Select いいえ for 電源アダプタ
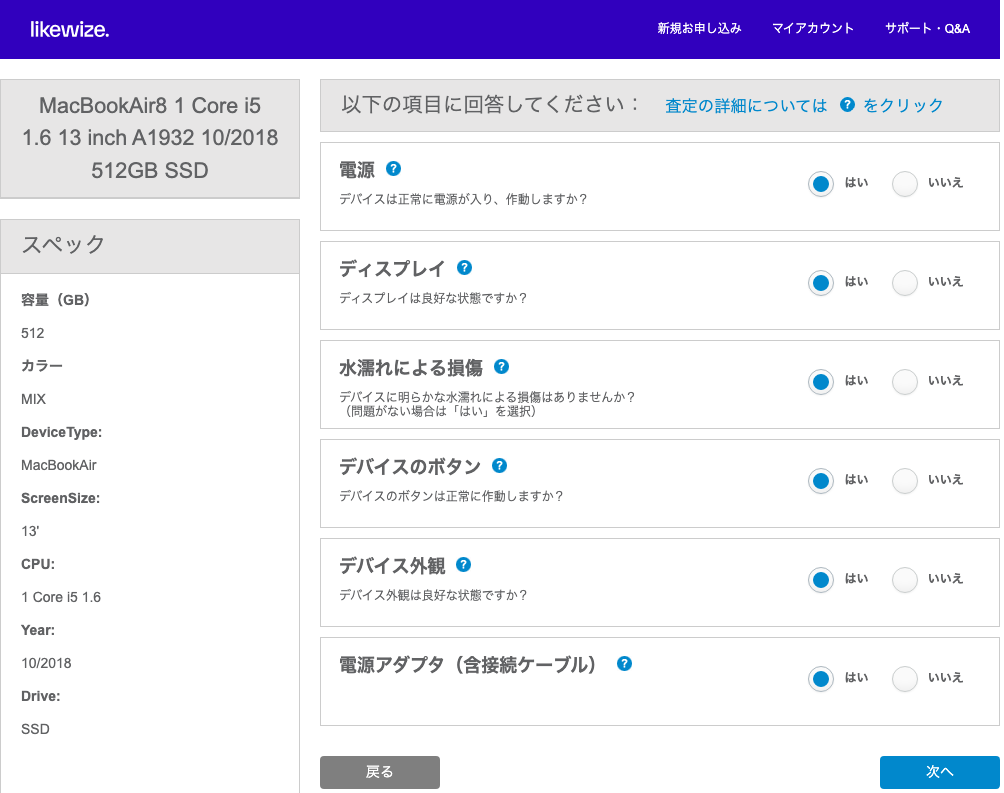The image size is (1004, 793). pyautogui.click(x=905, y=678)
